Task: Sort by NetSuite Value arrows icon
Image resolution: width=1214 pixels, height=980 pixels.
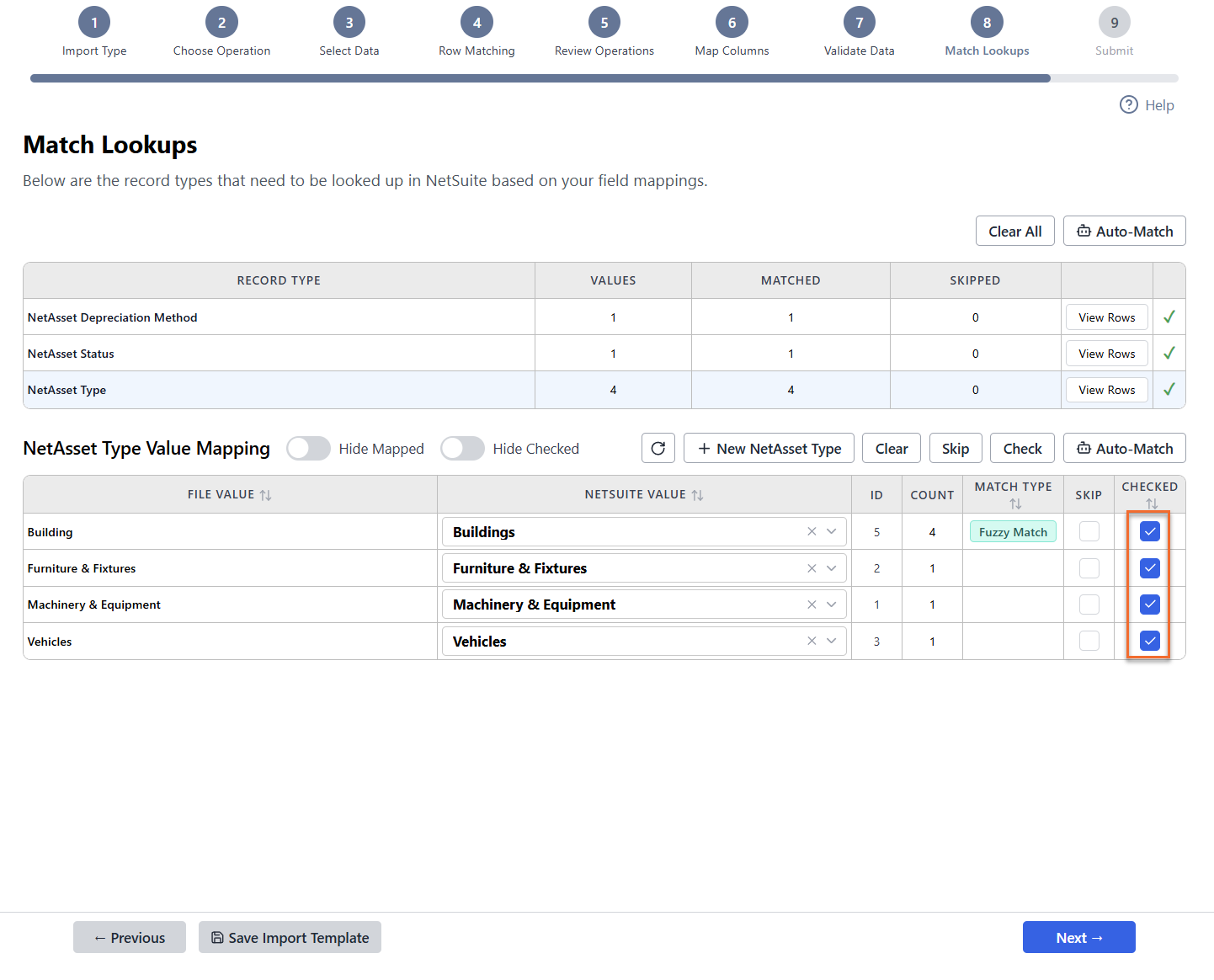Action: tap(697, 495)
